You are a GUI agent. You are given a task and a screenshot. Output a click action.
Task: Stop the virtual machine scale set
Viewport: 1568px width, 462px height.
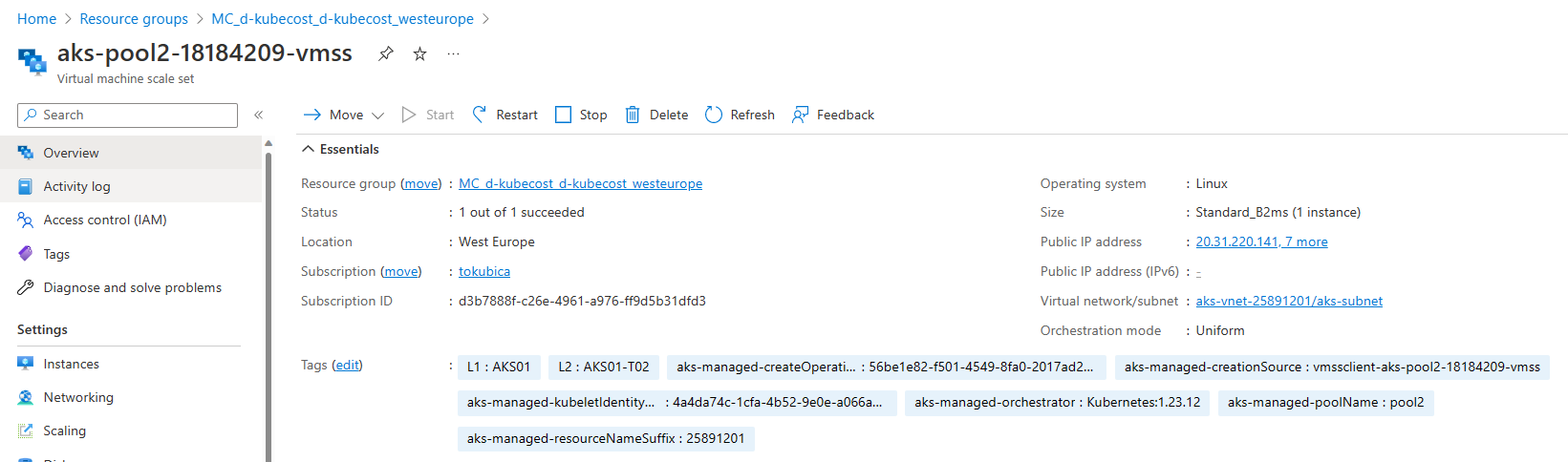tap(581, 115)
